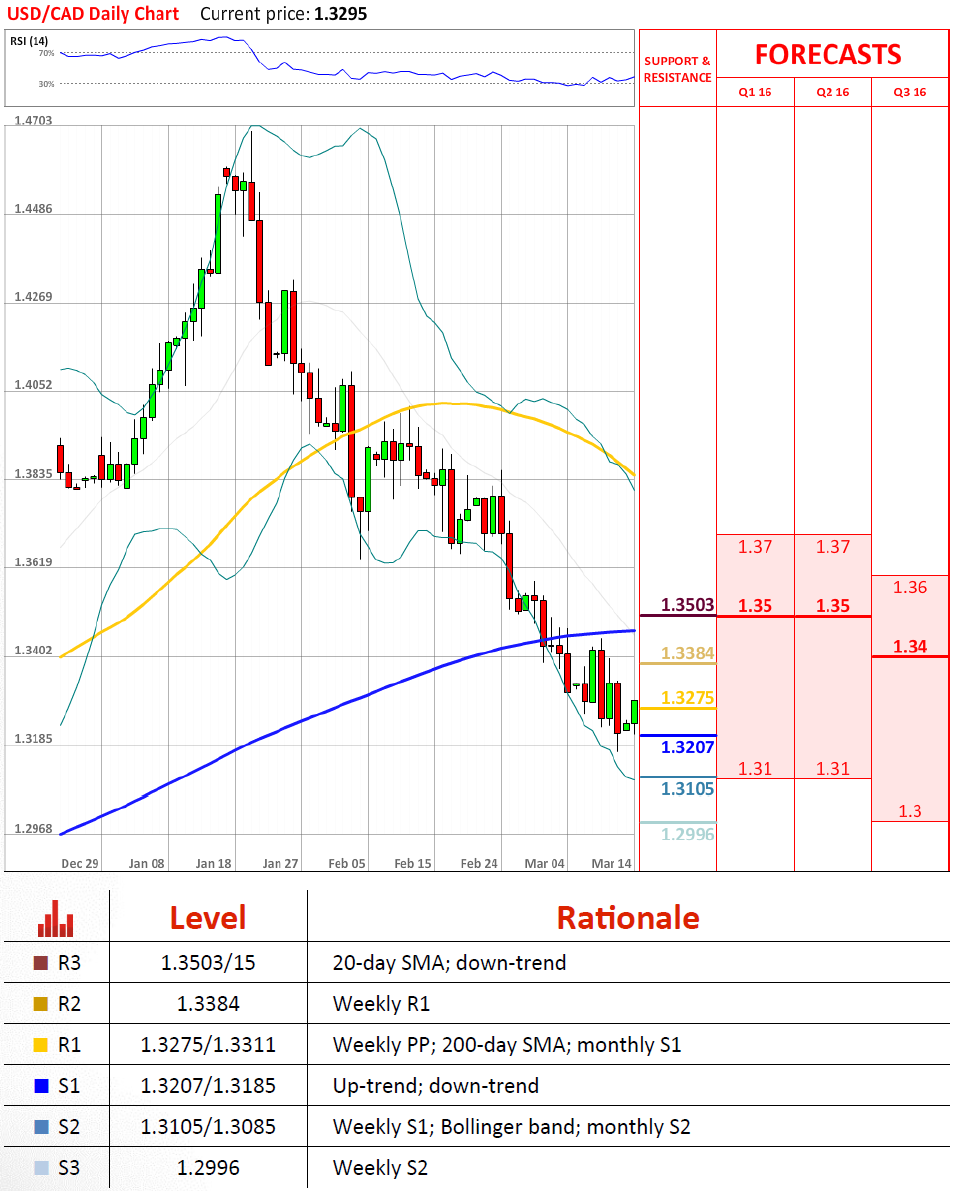Click the 1.3275/1.3311 level cell

coord(208,1045)
